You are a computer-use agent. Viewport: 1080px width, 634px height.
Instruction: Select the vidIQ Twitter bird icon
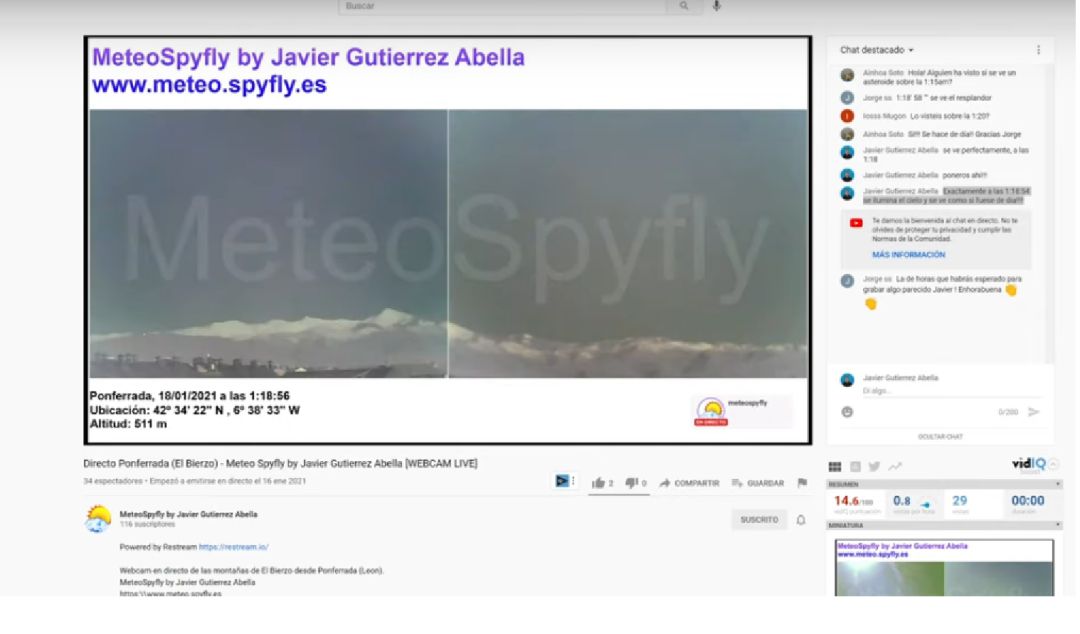(x=874, y=467)
